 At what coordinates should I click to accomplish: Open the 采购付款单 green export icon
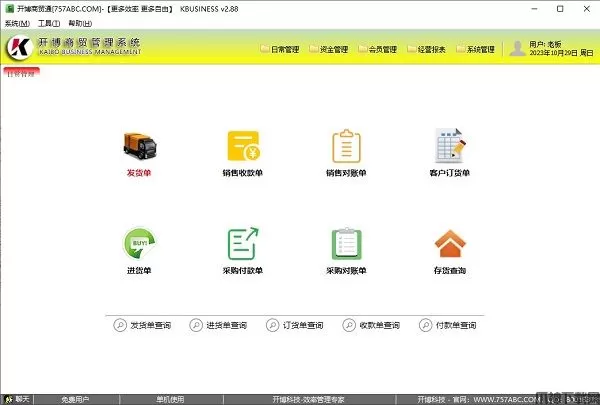point(243,243)
